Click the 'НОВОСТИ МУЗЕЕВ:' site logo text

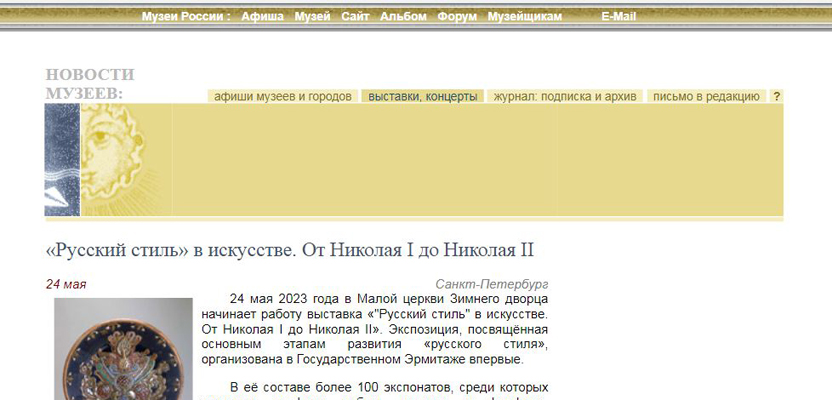coord(89,84)
